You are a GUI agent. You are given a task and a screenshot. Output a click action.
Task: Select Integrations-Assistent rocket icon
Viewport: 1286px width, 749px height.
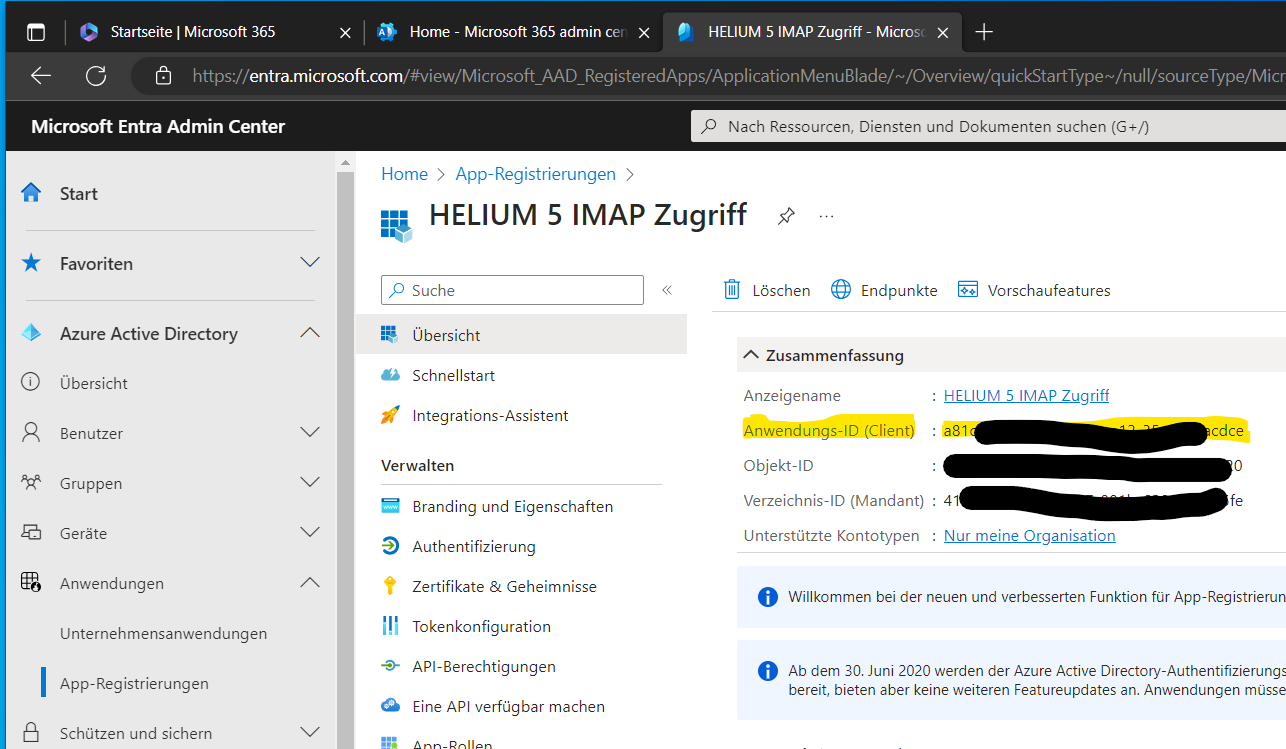[x=390, y=415]
